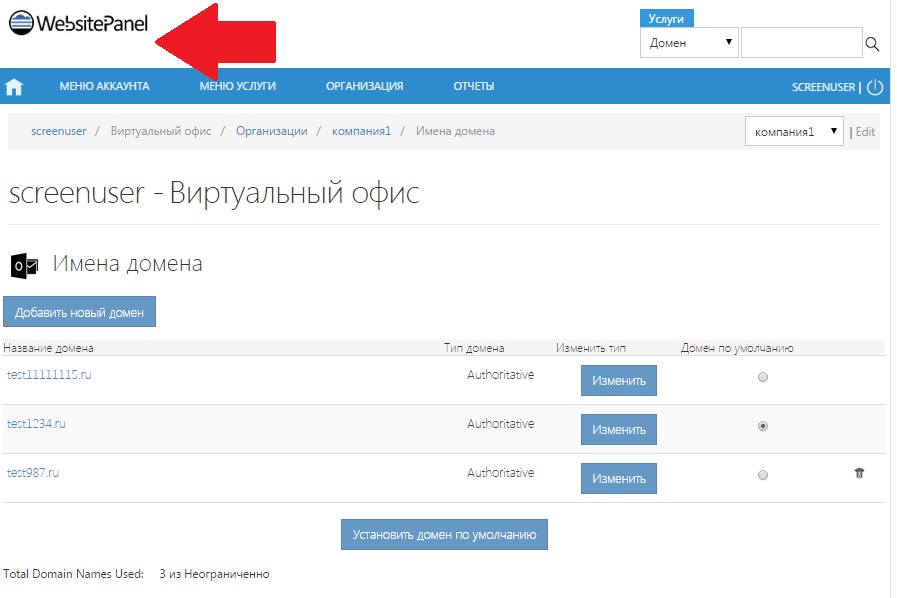Open ОРГАНИЗАЦИЯ menu
This screenshot has height=598, width=897.
(364, 86)
